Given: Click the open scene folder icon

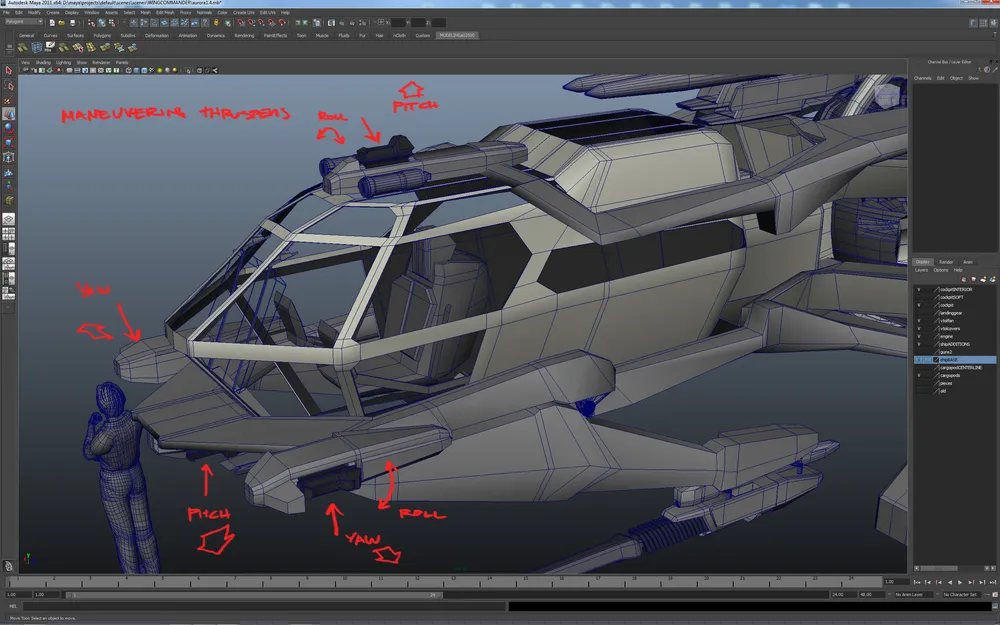Looking at the screenshot, I should click(x=60, y=21).
